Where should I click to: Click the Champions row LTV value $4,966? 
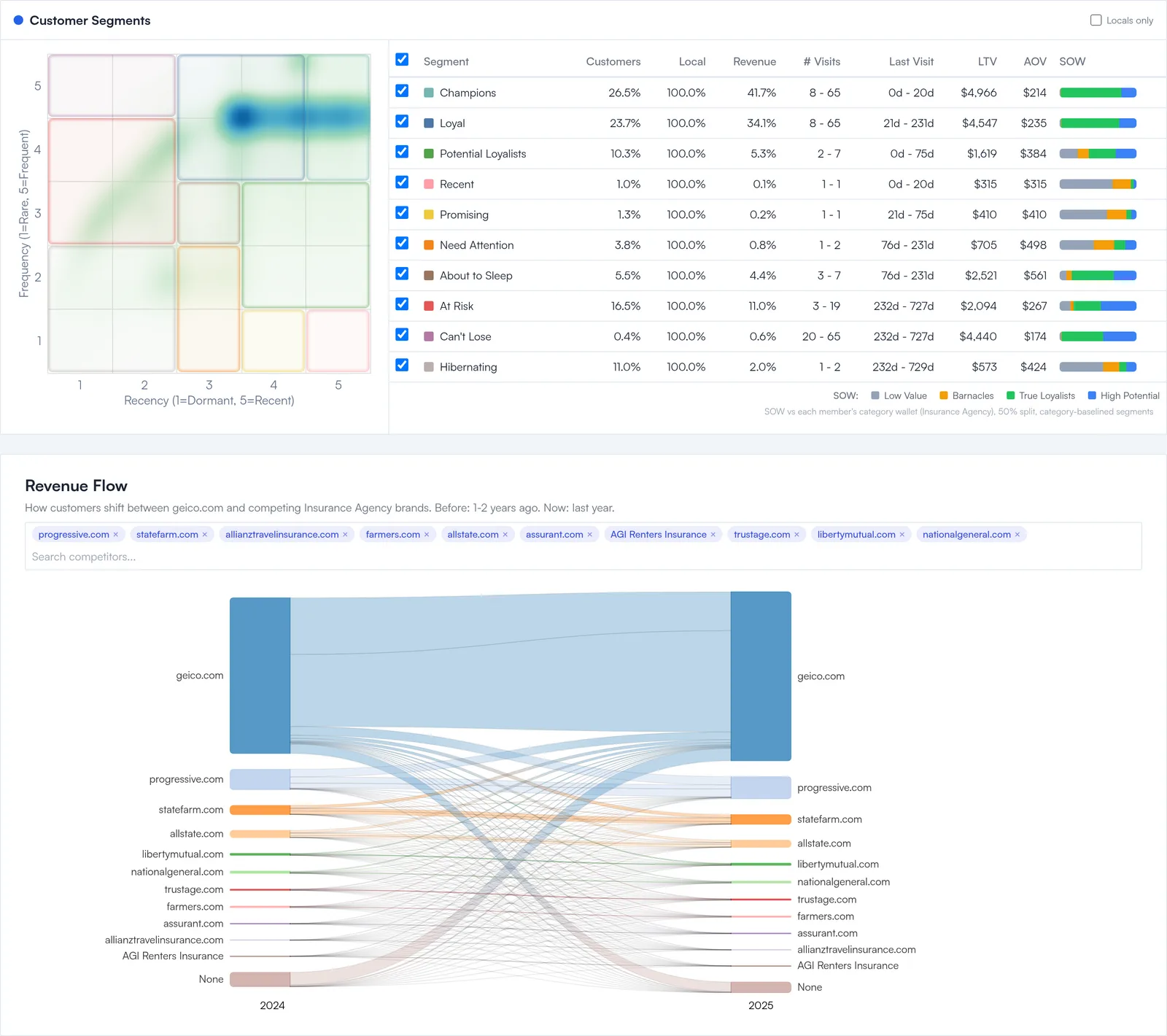[978, 93]
